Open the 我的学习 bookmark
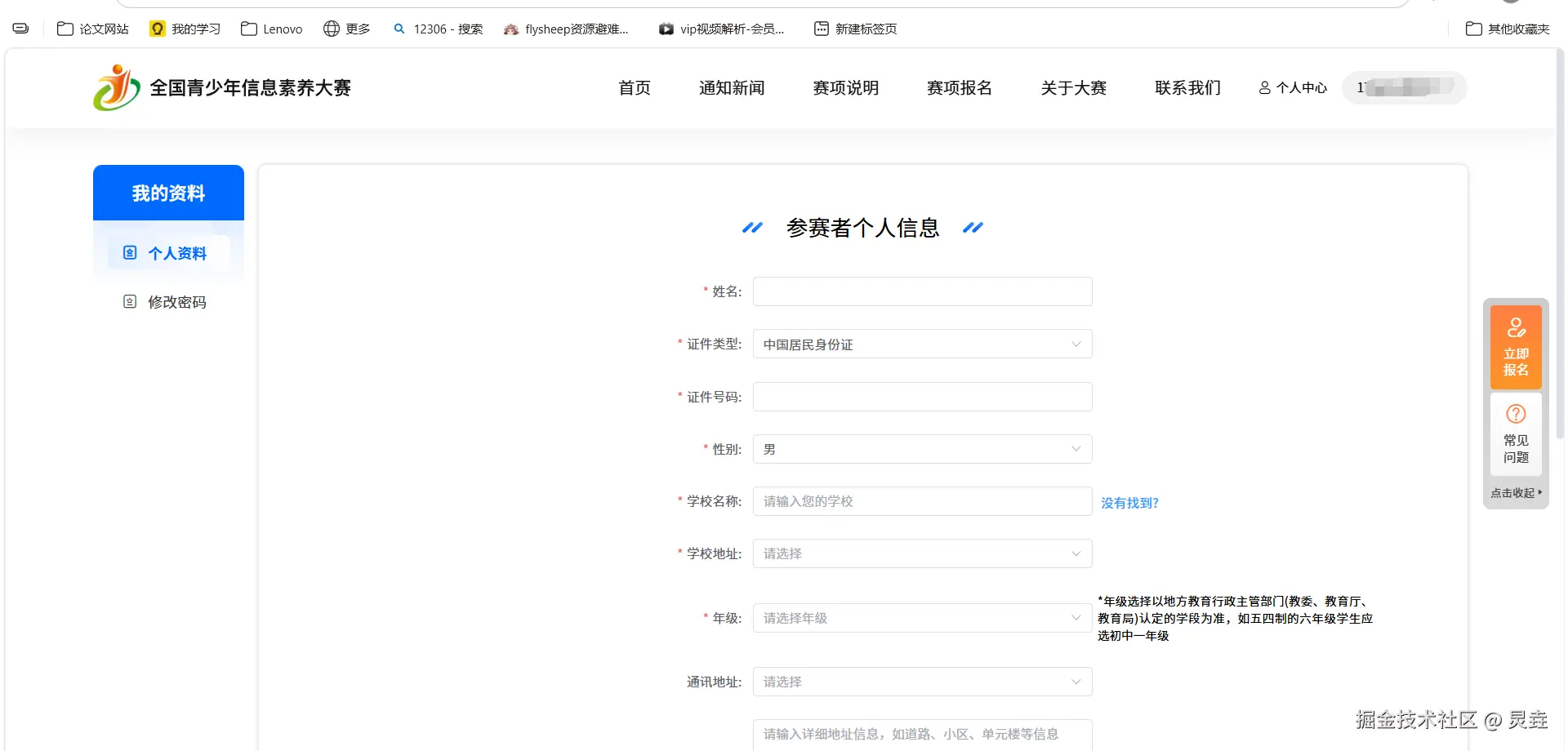Screen dimensions: 1568x751 [x=185, y=29]
